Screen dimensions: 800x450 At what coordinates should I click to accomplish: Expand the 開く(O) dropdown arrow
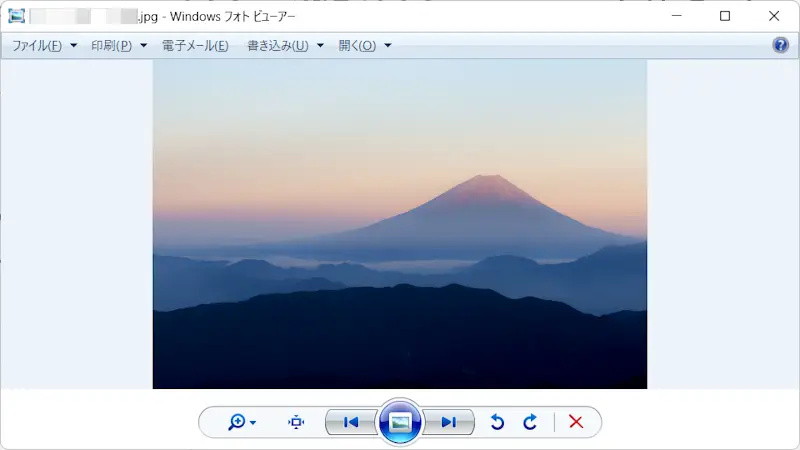click(388, 45)
